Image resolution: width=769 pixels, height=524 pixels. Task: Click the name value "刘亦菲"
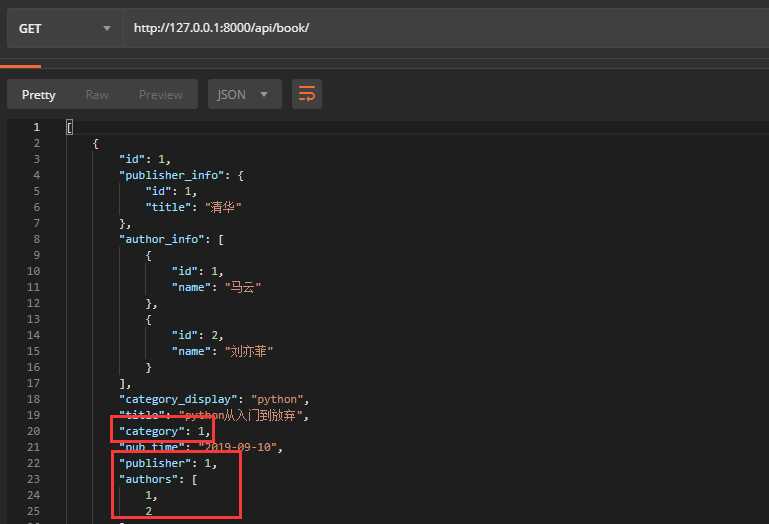click(249, 351)
